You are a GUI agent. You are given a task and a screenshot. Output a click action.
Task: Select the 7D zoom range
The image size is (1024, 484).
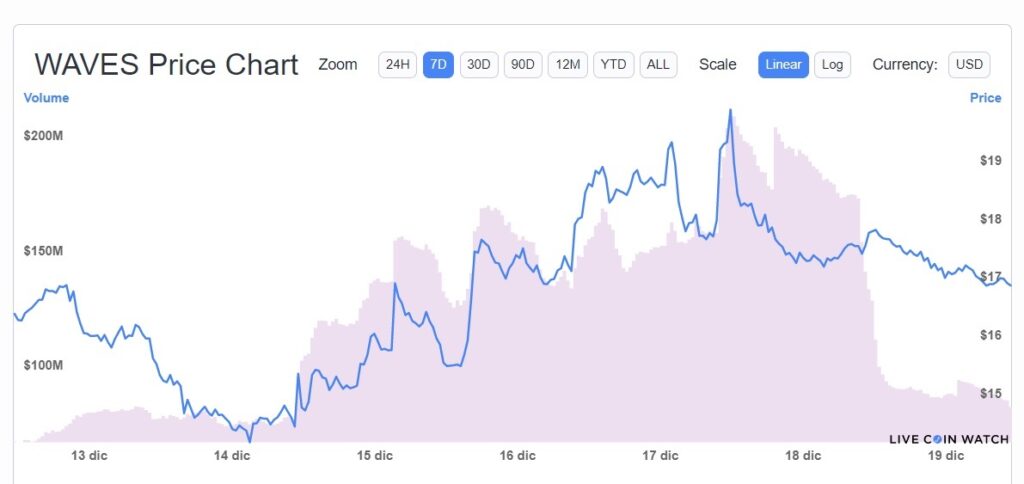click(x=438, y=65)
